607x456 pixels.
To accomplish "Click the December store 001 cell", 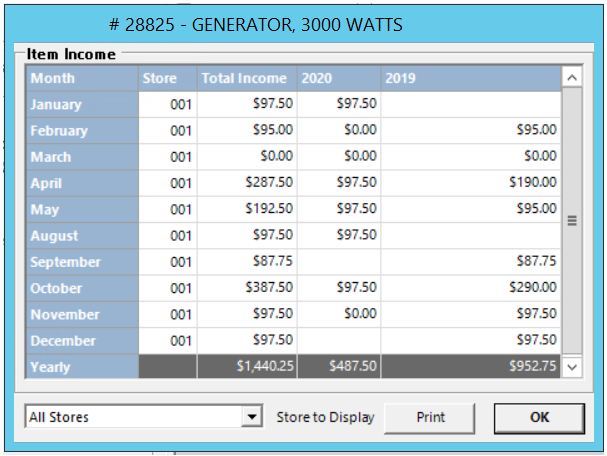I will pyautogui.click(x=167, y=341).
